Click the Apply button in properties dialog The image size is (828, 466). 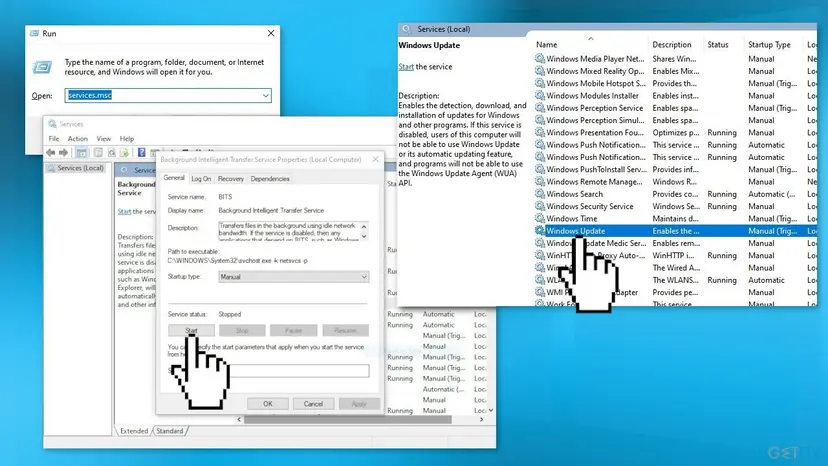[359, 404]
